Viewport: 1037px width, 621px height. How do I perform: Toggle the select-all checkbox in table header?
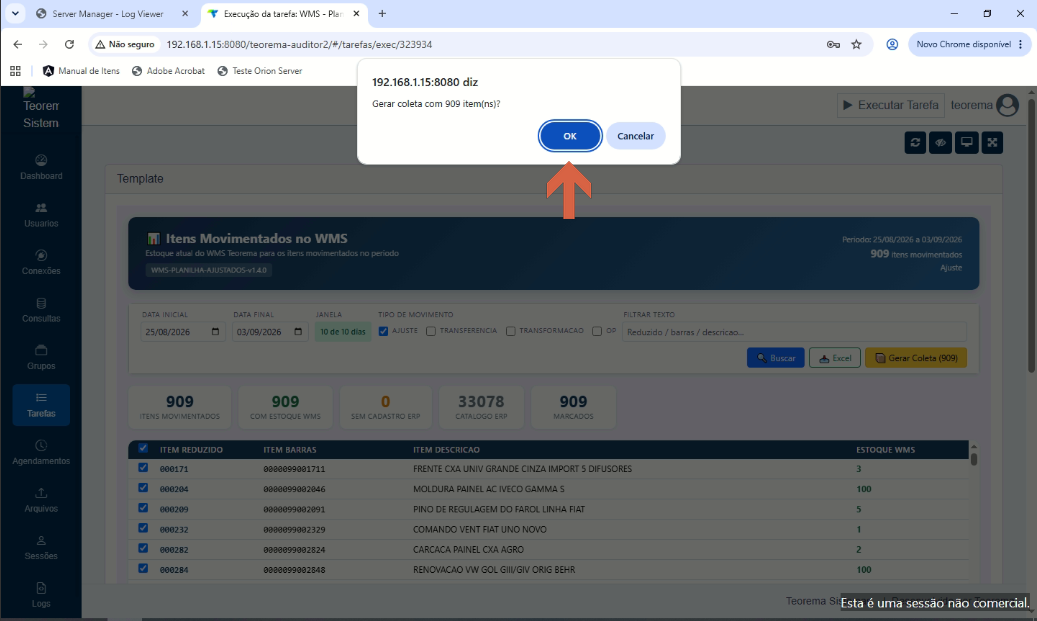[143, 448]
